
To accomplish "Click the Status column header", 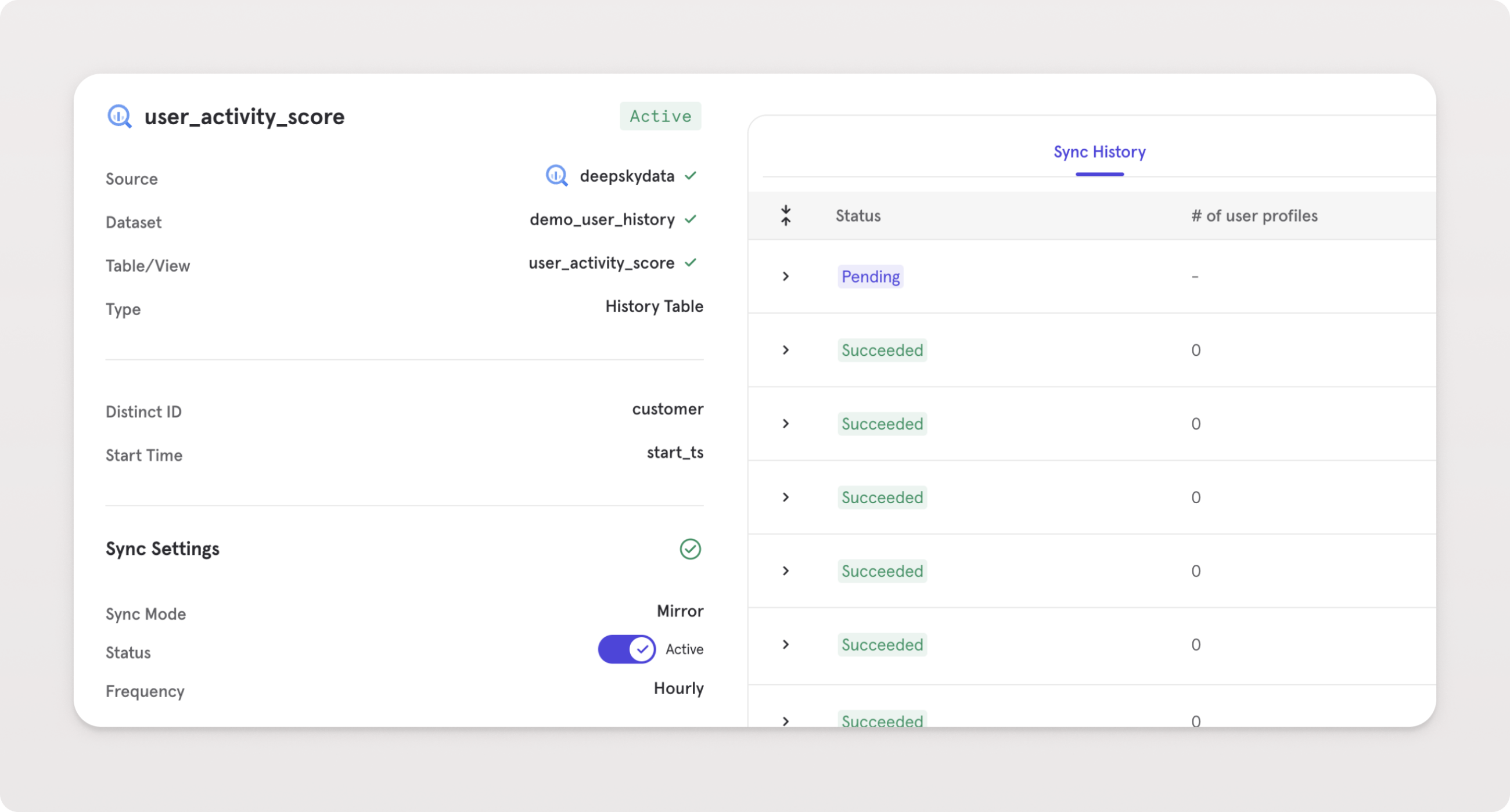I will pos(858,215).
